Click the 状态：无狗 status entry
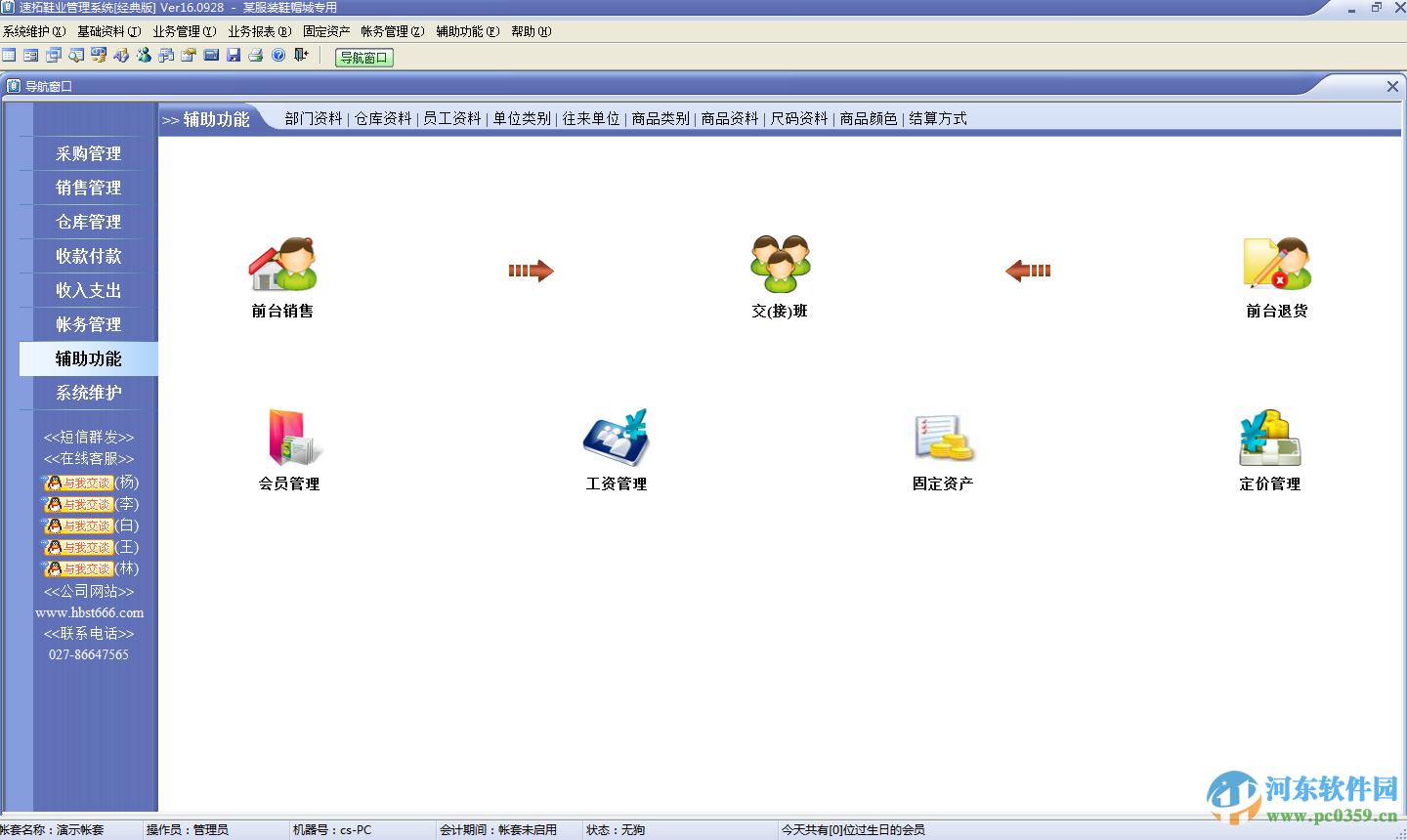Viewport: 1407px width, 840px height. [616, 830]
